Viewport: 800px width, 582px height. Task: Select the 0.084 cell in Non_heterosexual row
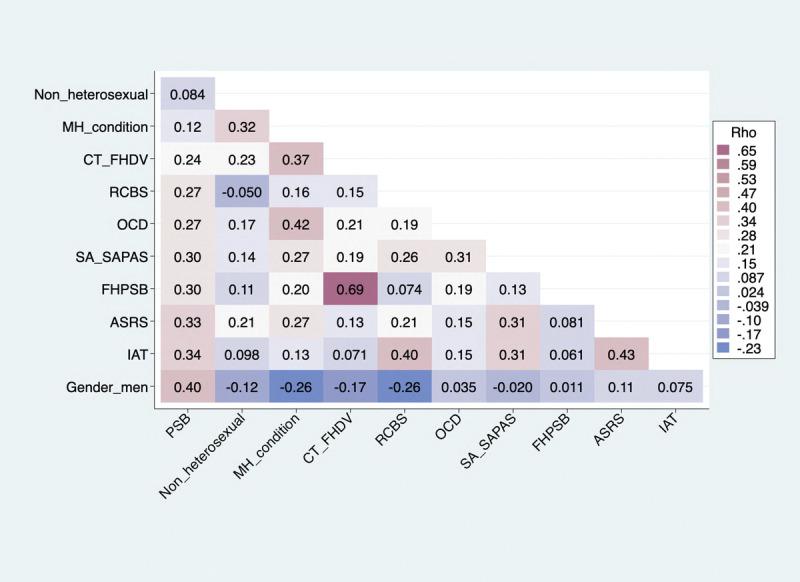click(187, 95)
